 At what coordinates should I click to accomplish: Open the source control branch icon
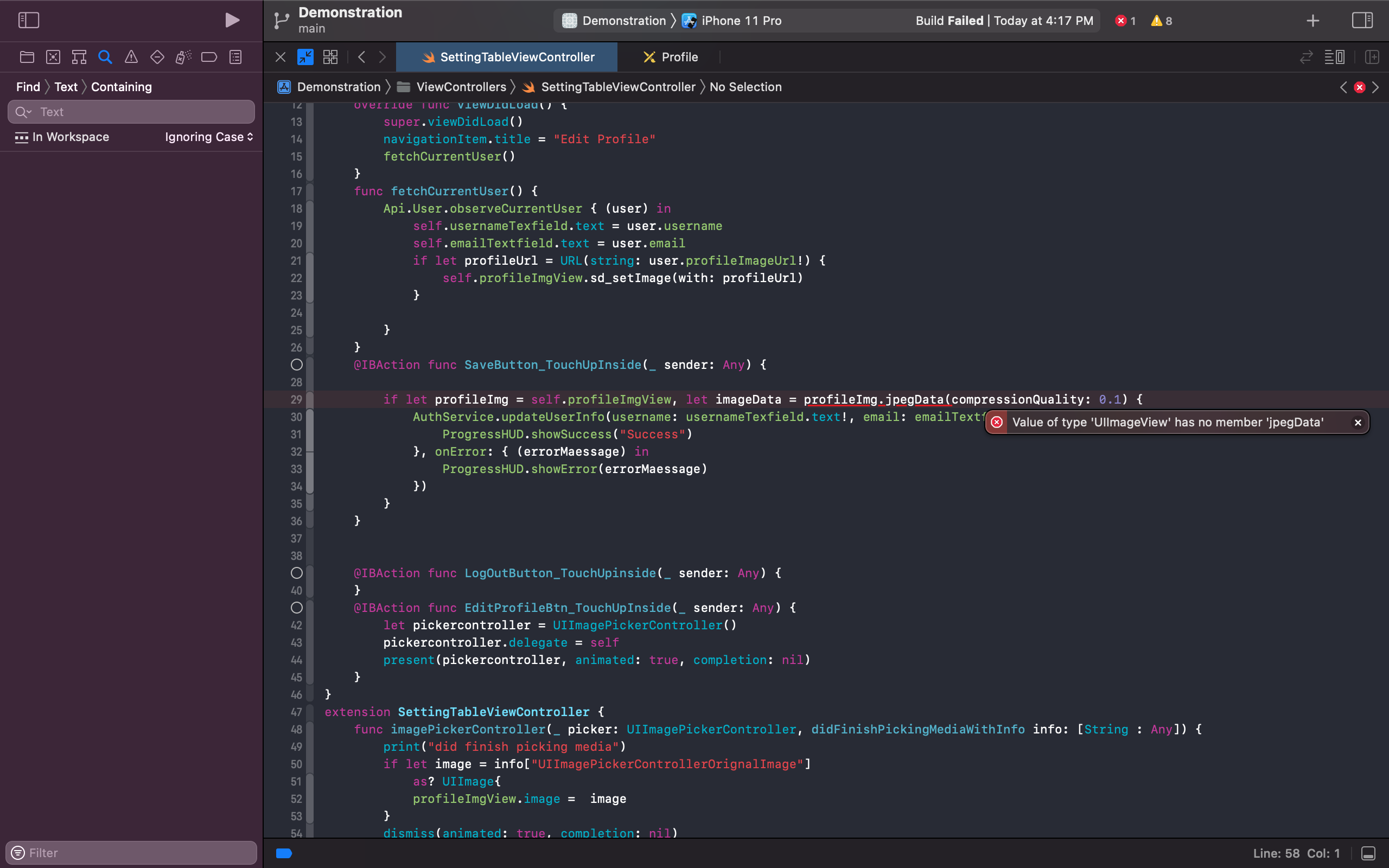coord(281,21)
